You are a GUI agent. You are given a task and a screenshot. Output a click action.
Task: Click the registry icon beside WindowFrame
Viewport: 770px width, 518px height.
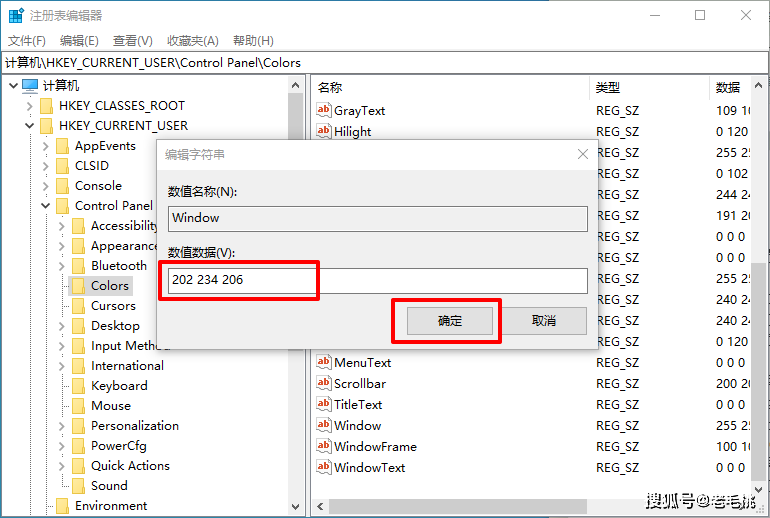click(x=323, y=446)
